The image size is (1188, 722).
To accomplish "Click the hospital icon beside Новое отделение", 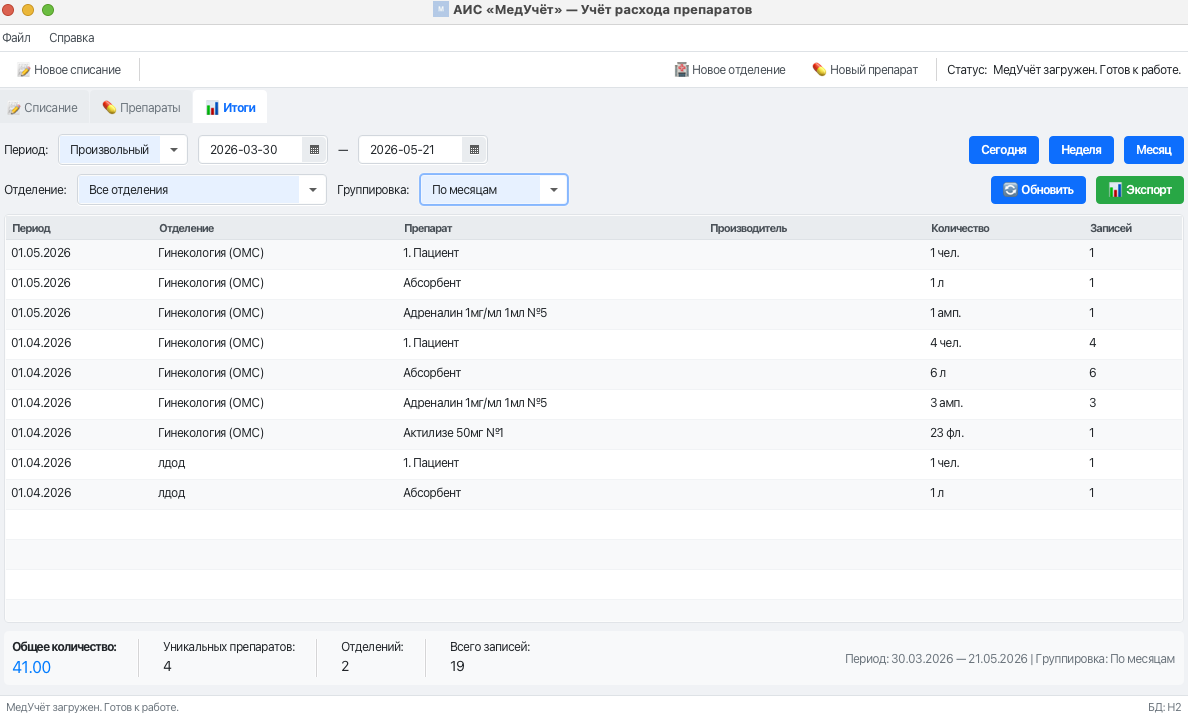I will coord(682,70).
